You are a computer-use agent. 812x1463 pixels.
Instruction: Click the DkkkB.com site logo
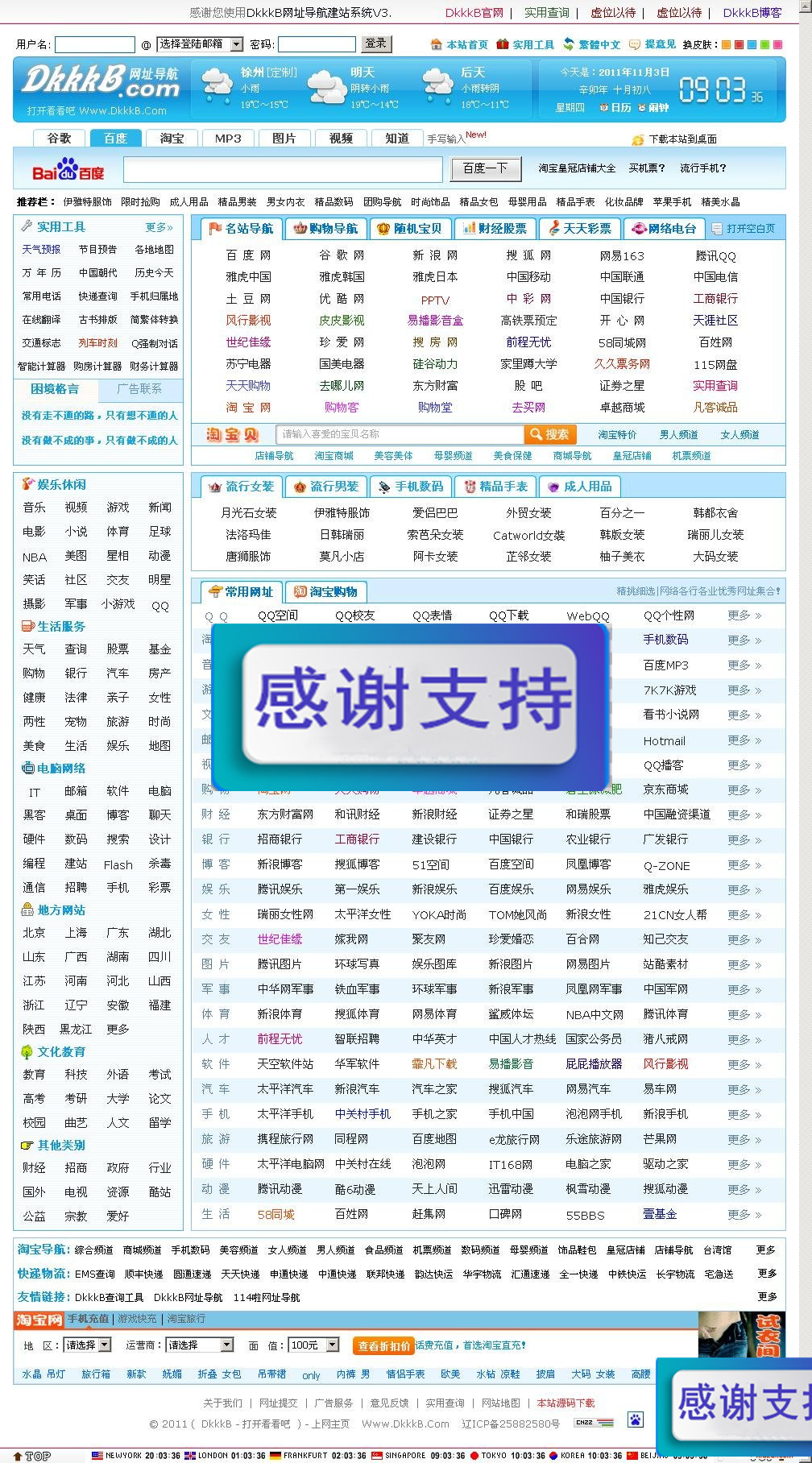pyautogui.click(x=100, y=81)
